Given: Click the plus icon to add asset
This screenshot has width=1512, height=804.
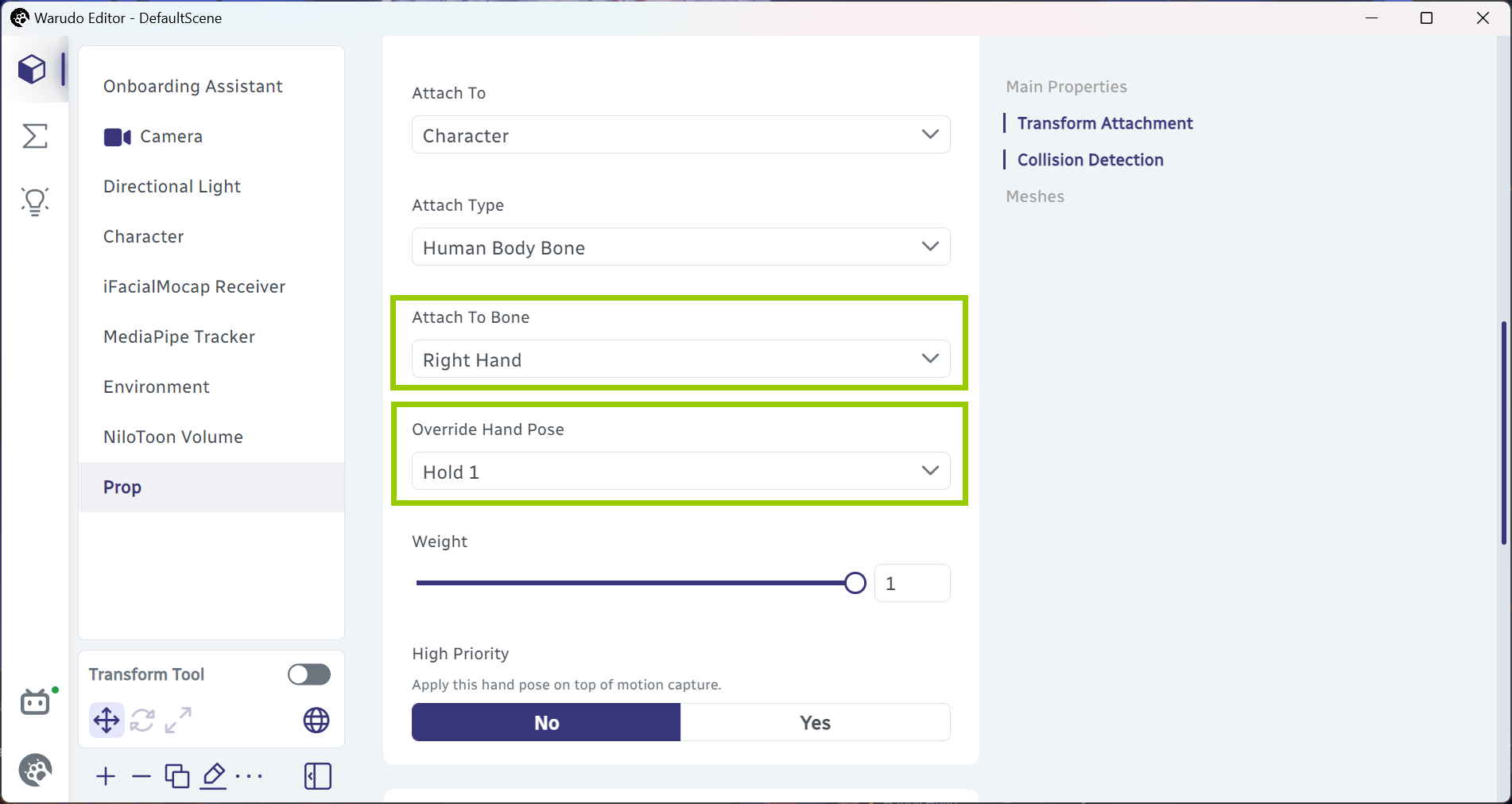Looking at the screenshot, I should point(106,776).
